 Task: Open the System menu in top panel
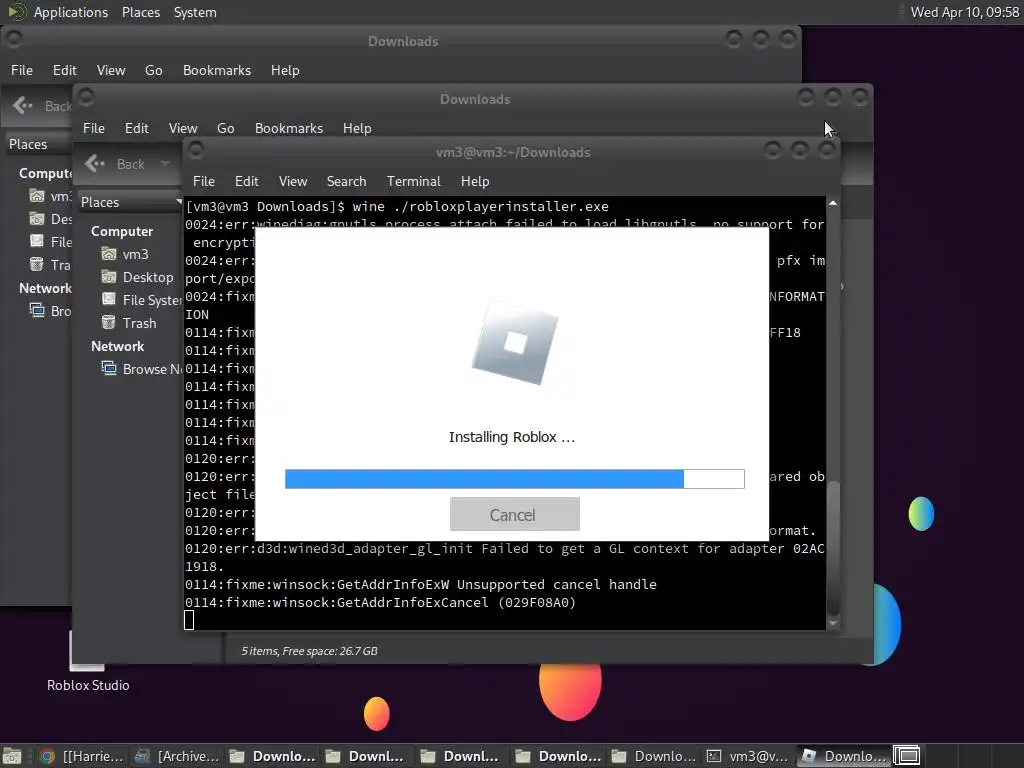coord(195,12)
